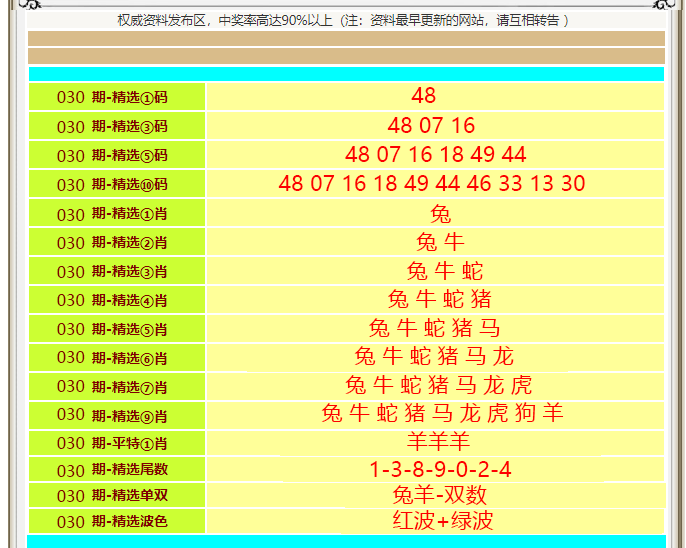Screen dimensions: 686x548
Task: Click the 030 期-精选⑩码 label cell
Action: click(116, 184)
